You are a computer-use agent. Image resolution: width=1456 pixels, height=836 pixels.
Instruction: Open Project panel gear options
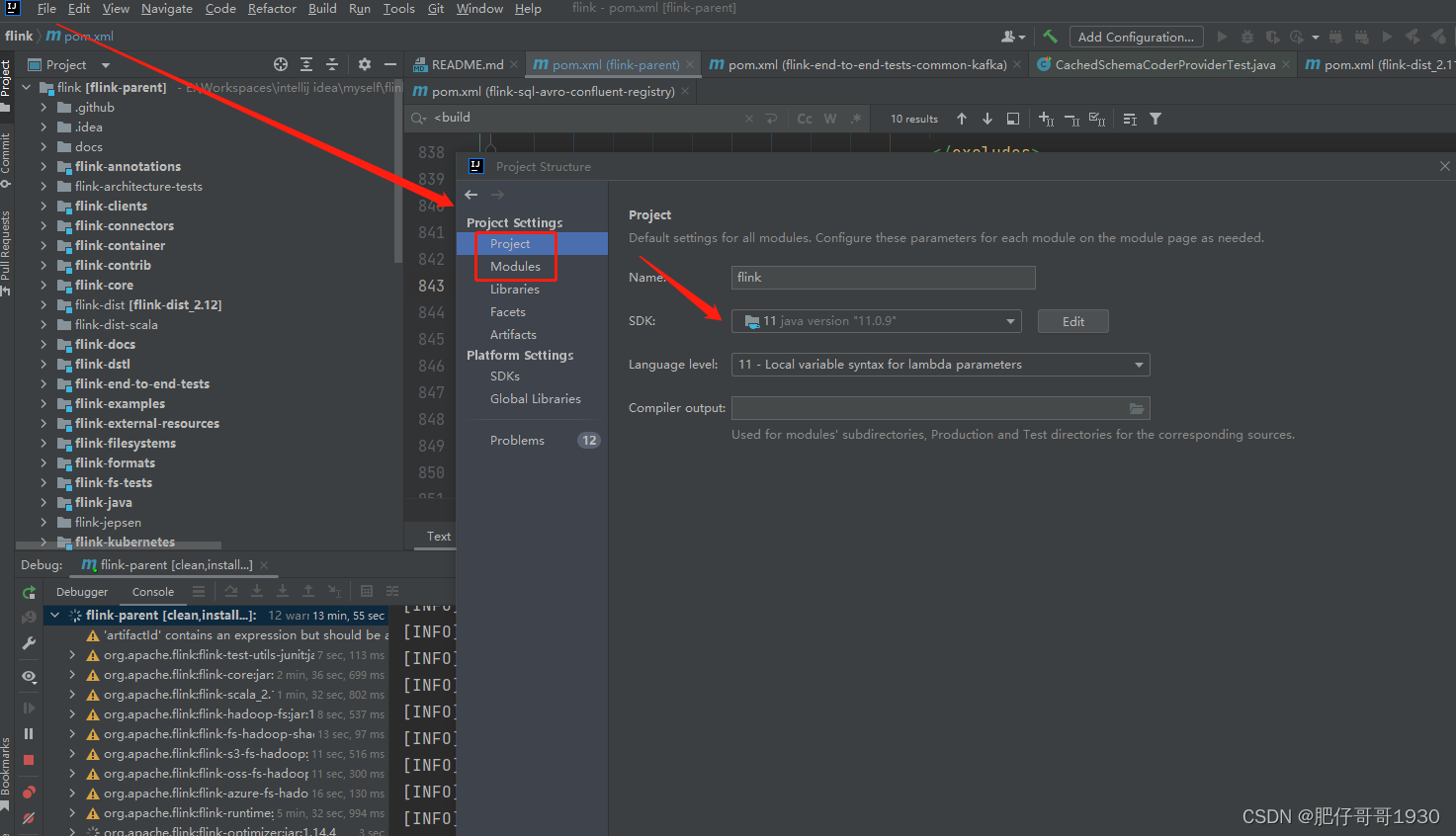point(365,64)
